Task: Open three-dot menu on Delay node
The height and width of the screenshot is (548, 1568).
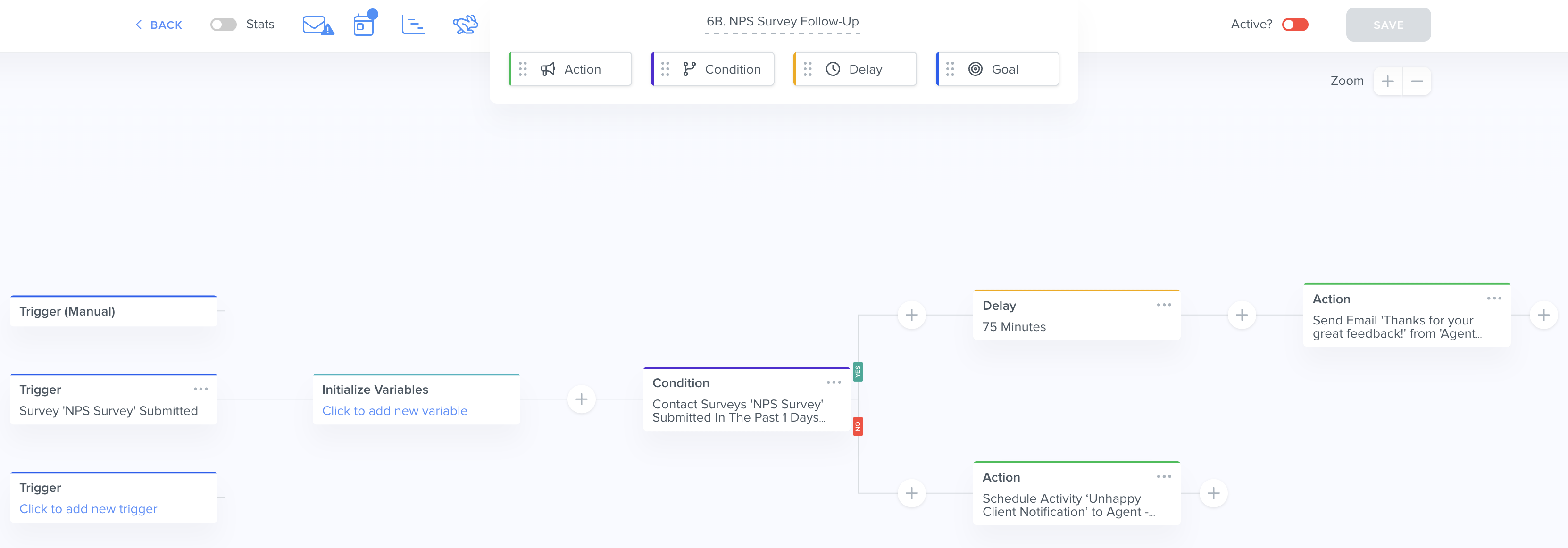Action: click(x=1163, y=305)
